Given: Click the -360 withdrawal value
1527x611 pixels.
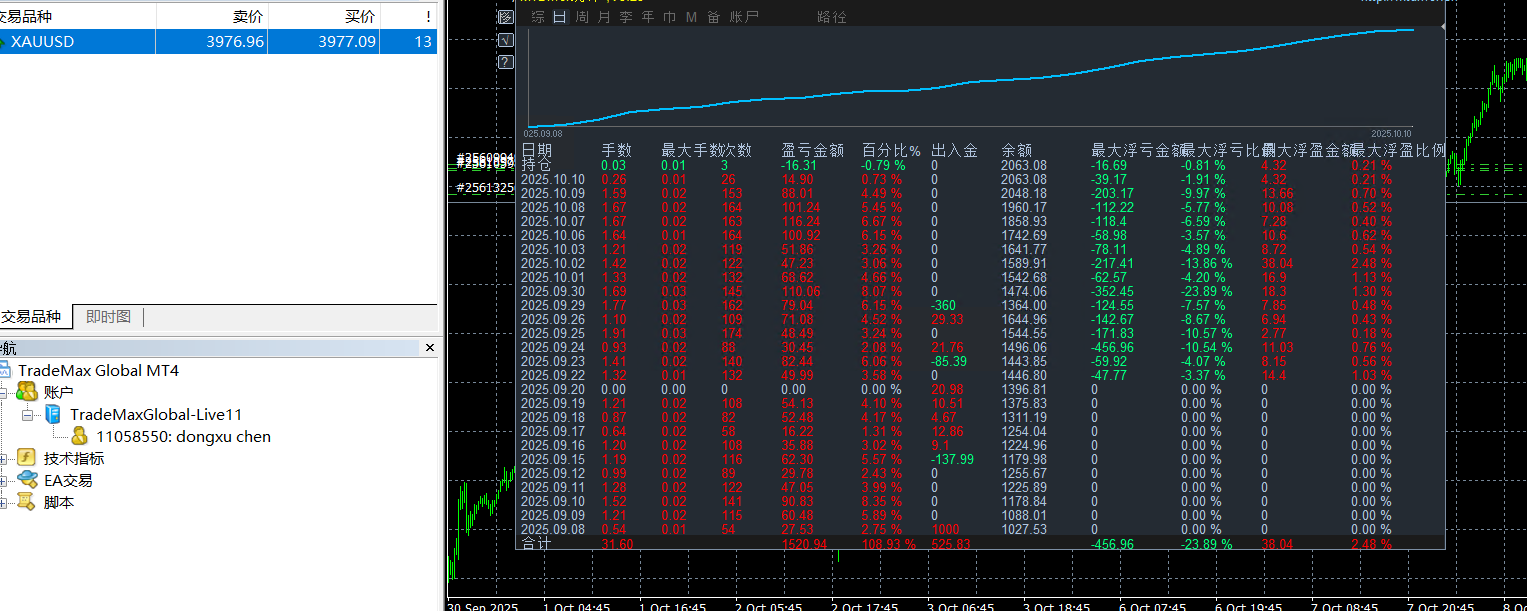Looking at the screenshot, I should (x=946, y=305).
